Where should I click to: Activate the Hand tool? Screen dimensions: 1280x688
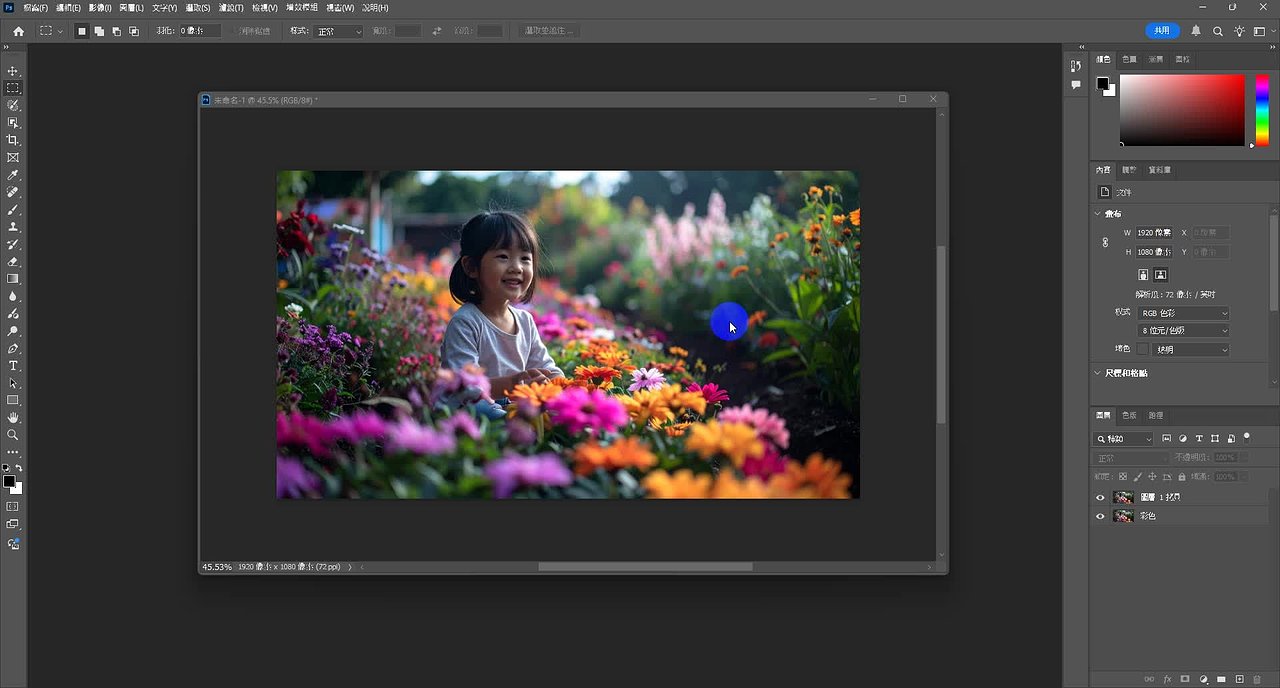tap(13, 417)
